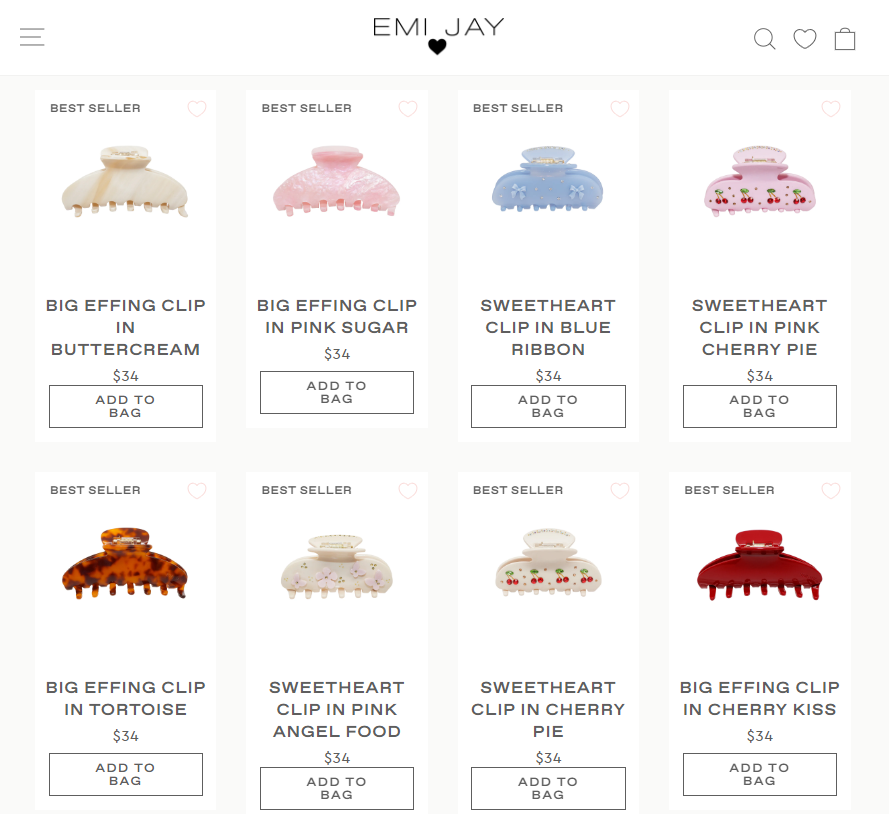Add Sweetheart Clip in Cherry Pie to bag

548,788
